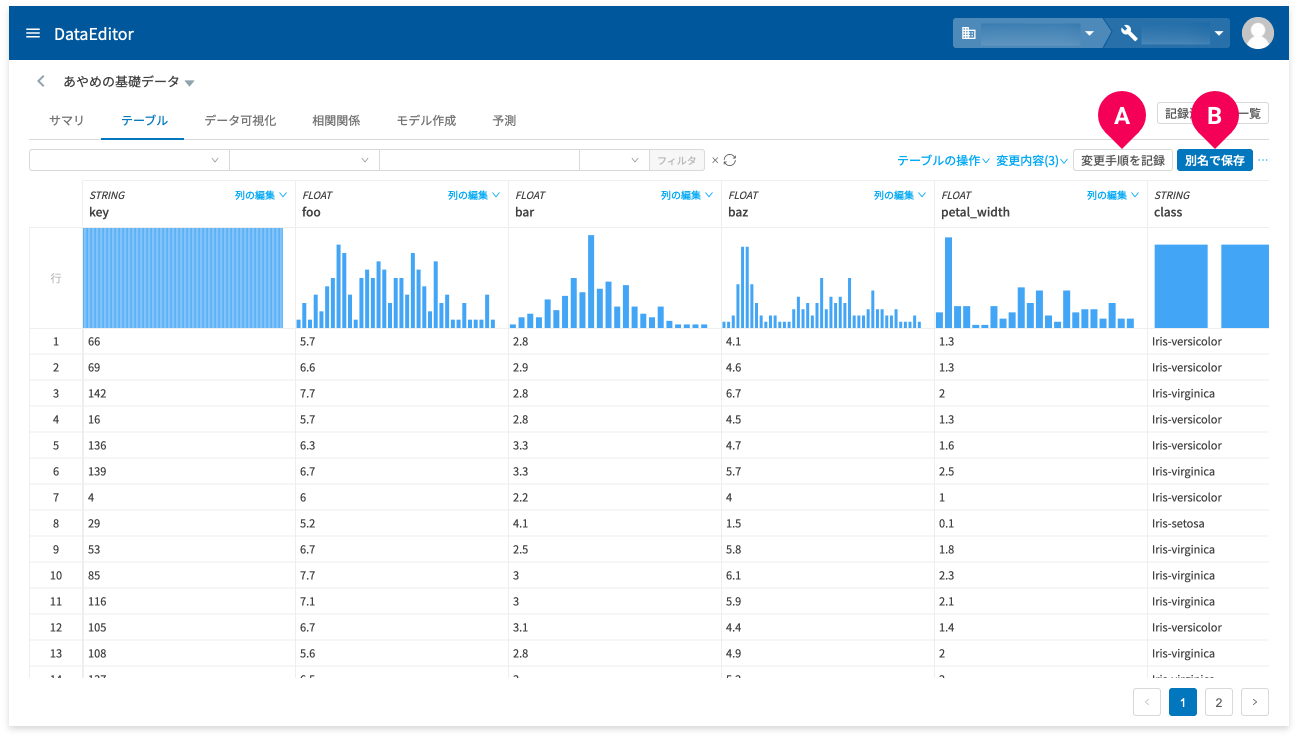
Task: Click key value 66 in row 1
Action: click(94, 341)
